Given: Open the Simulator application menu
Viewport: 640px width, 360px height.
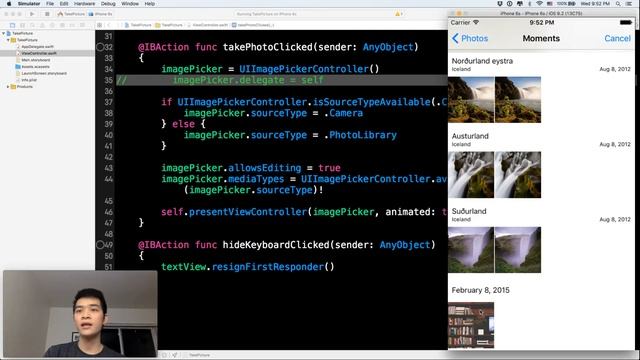Looking at the screenshot, I should (29, 4).
